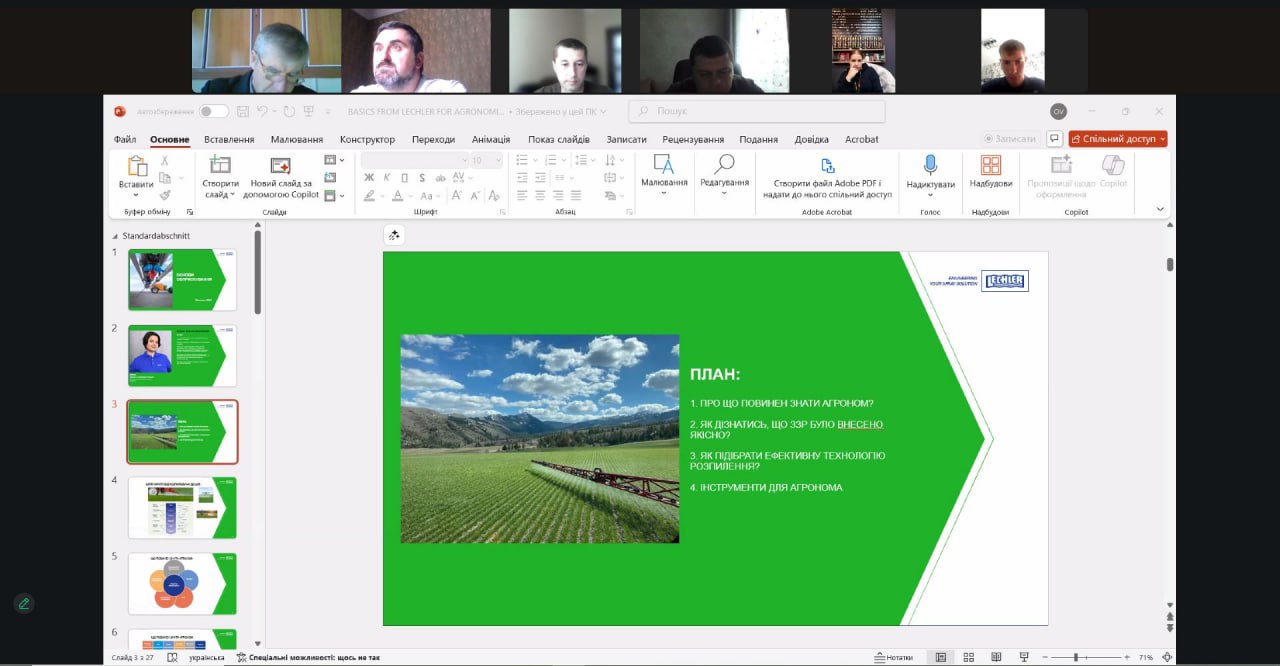Switch to Slide Sorter view in status bar

tap(968, 657)
